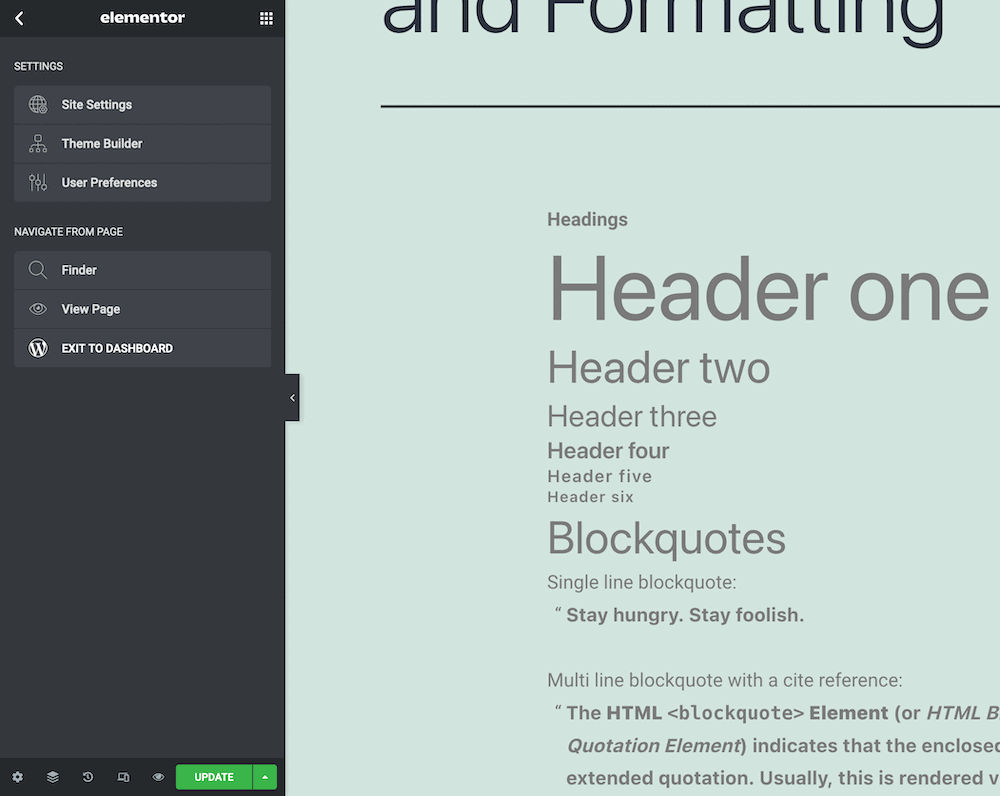The image size is (1000, 796).
Task: Click the elementor logo title
Action: [142, 18]
